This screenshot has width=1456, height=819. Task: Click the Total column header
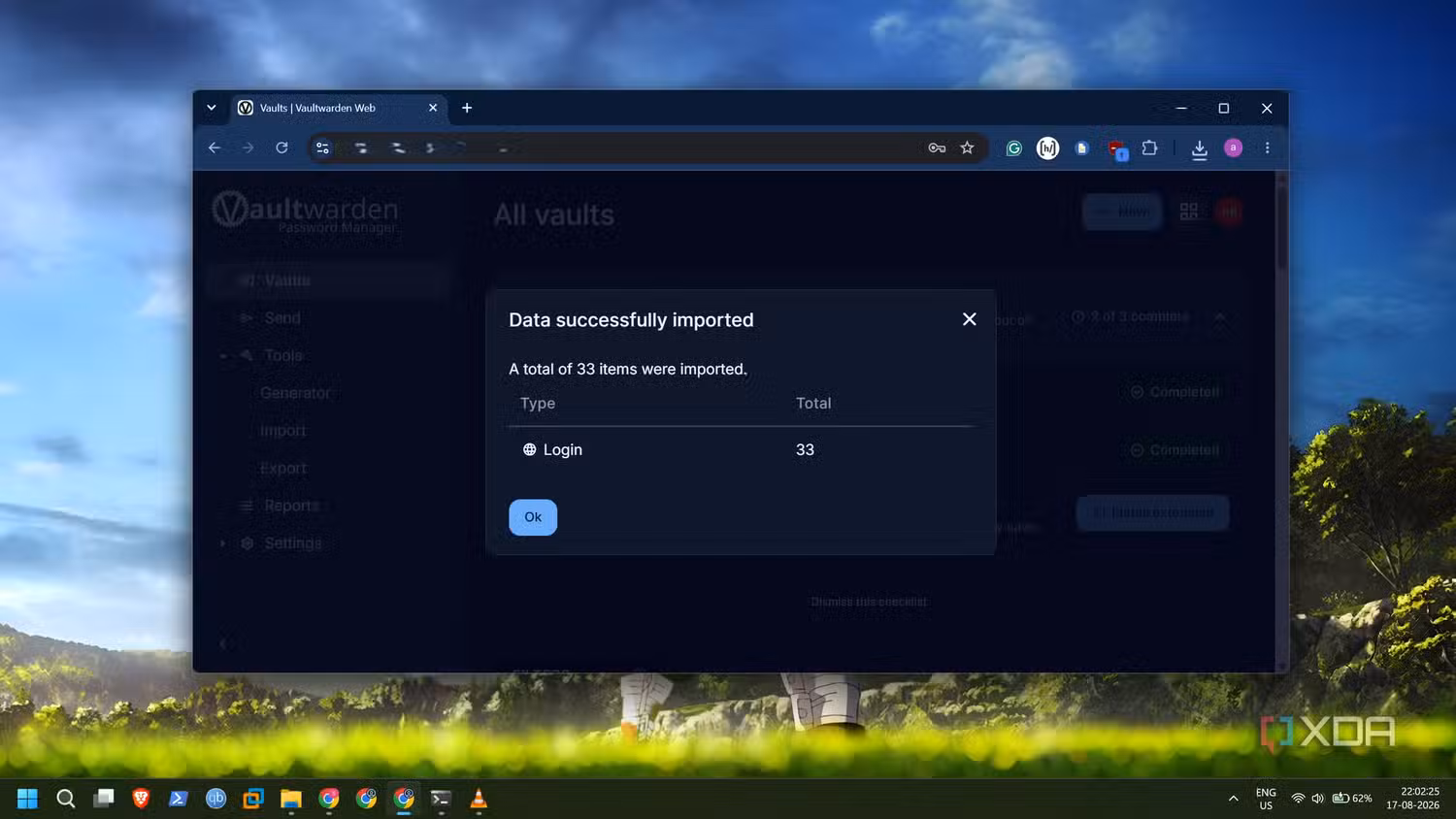coord(813,403)
